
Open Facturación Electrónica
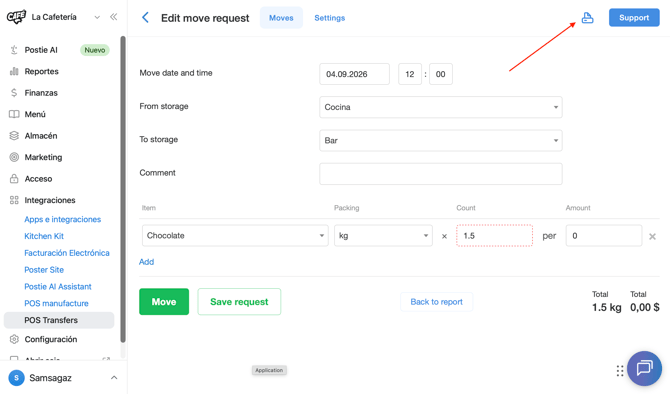click(x=67, y=253)
